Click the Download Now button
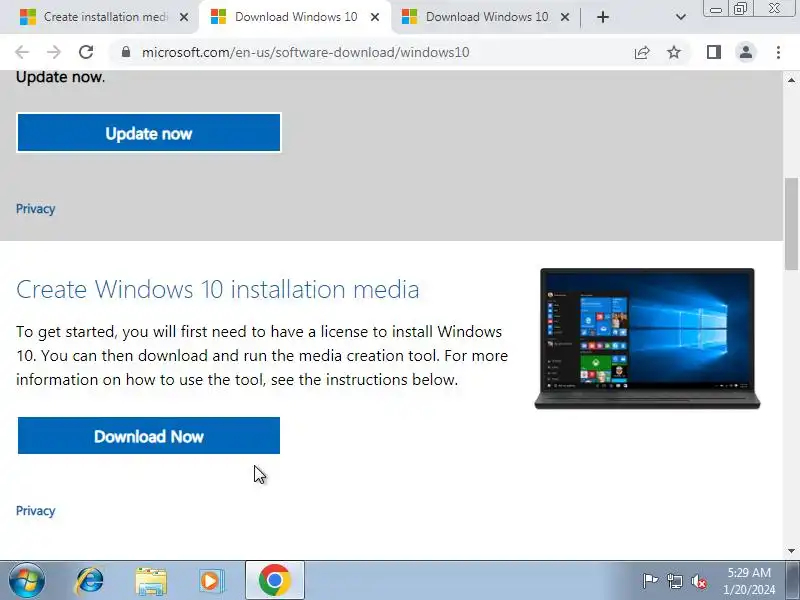The image size is (800, 600). pos(149,436)
